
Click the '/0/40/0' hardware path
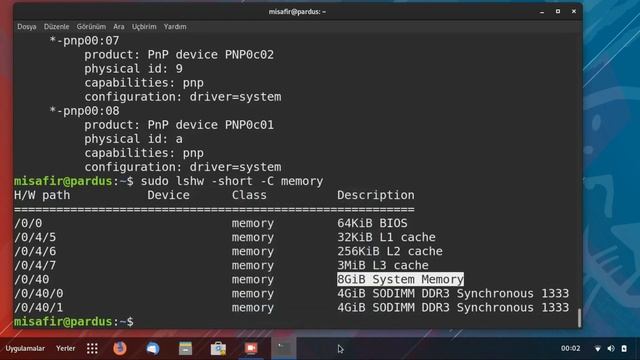[39, 293]
